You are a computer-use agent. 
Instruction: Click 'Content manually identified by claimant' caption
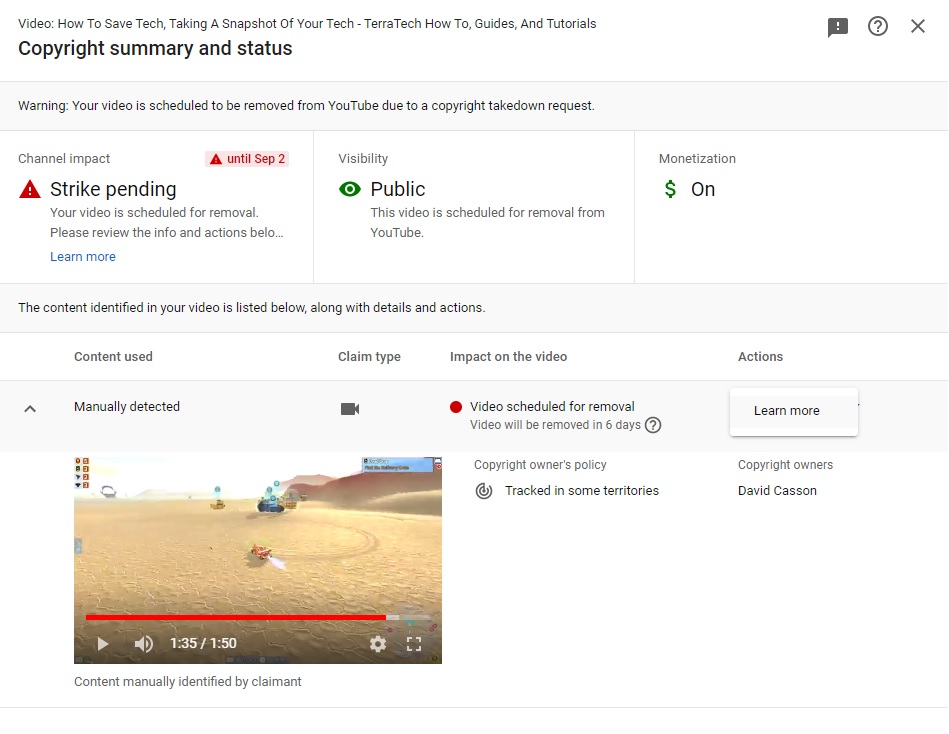click(x=188, y=681)
